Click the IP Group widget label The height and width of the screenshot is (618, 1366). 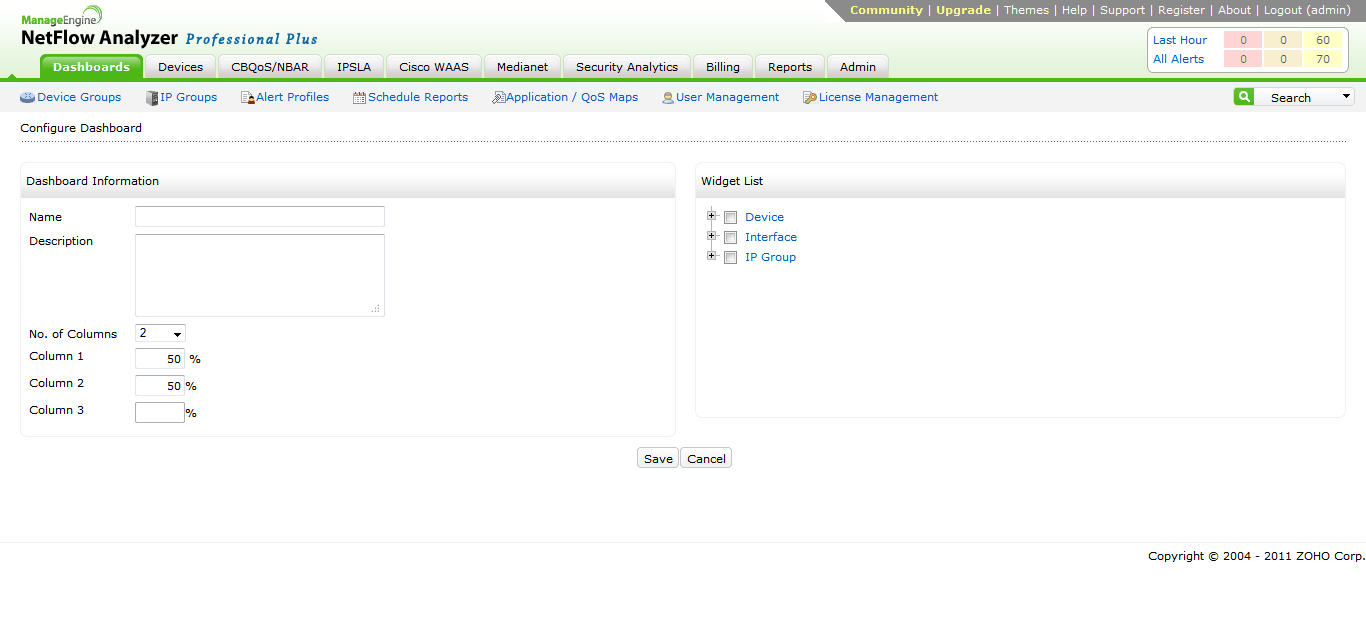[770, 257]
